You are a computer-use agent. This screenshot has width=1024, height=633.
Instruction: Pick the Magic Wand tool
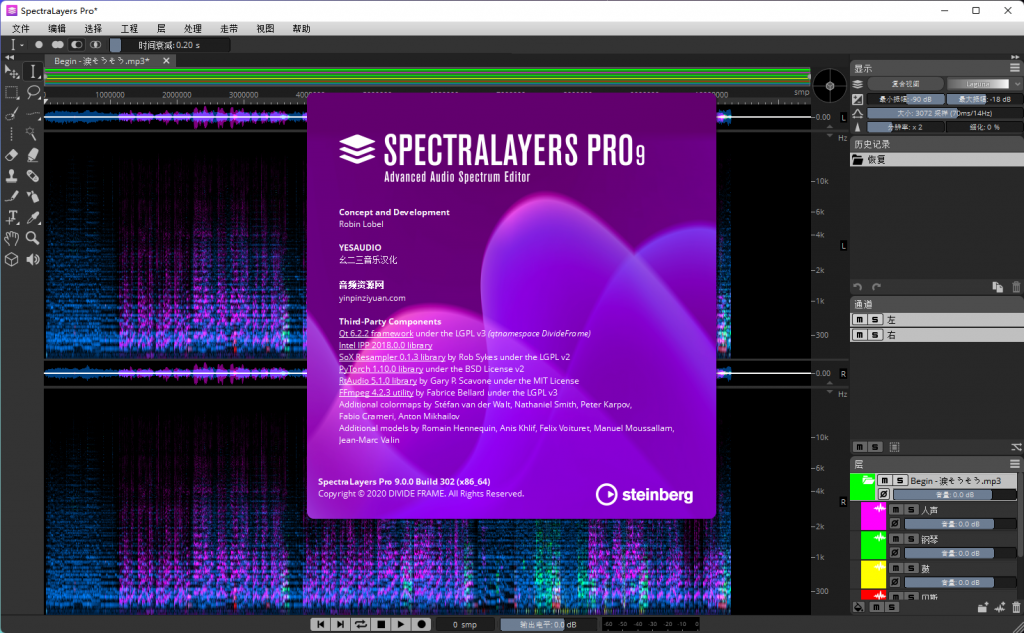tap(33, 134)
